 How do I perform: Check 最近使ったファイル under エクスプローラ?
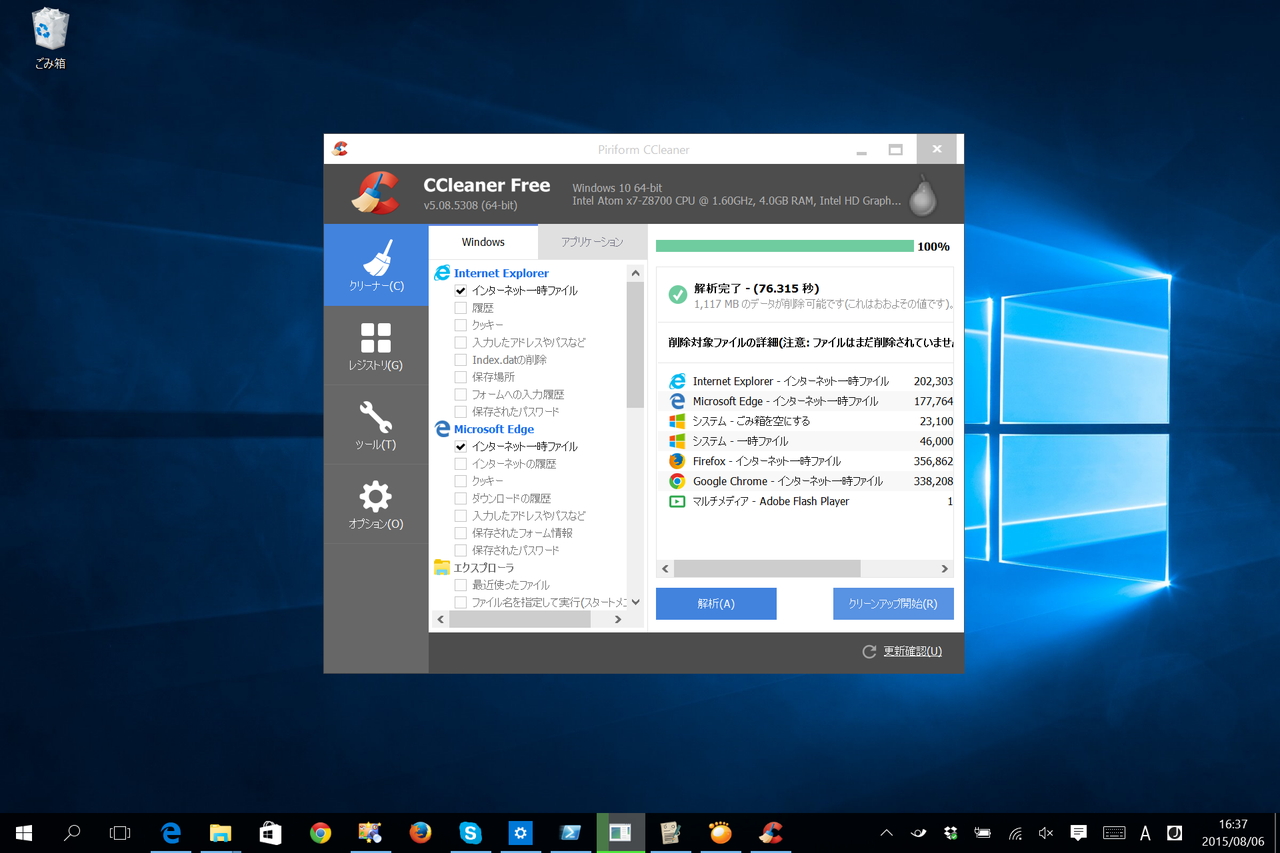coord(461,584)
